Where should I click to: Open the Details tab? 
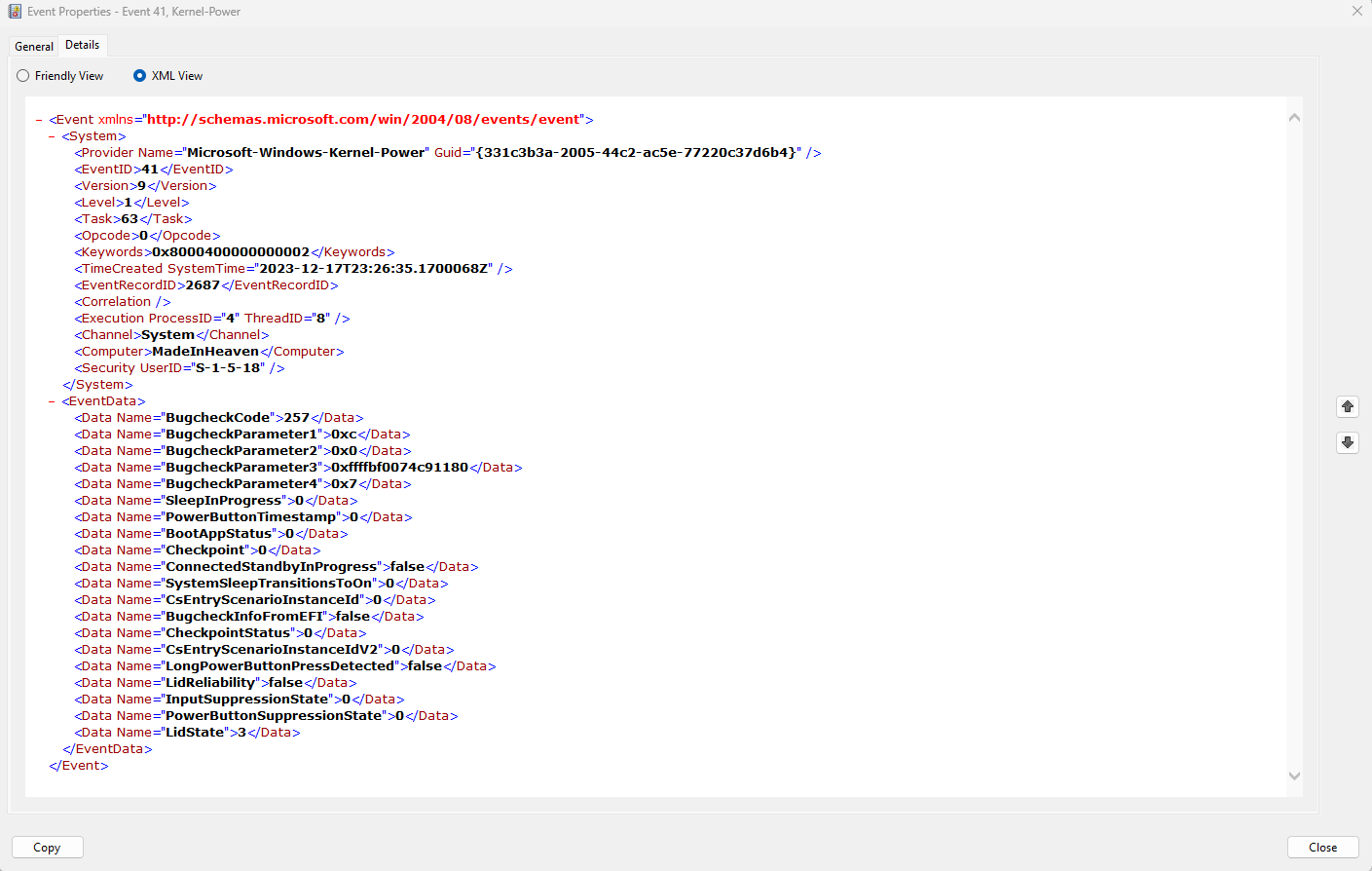coord(83,45)
